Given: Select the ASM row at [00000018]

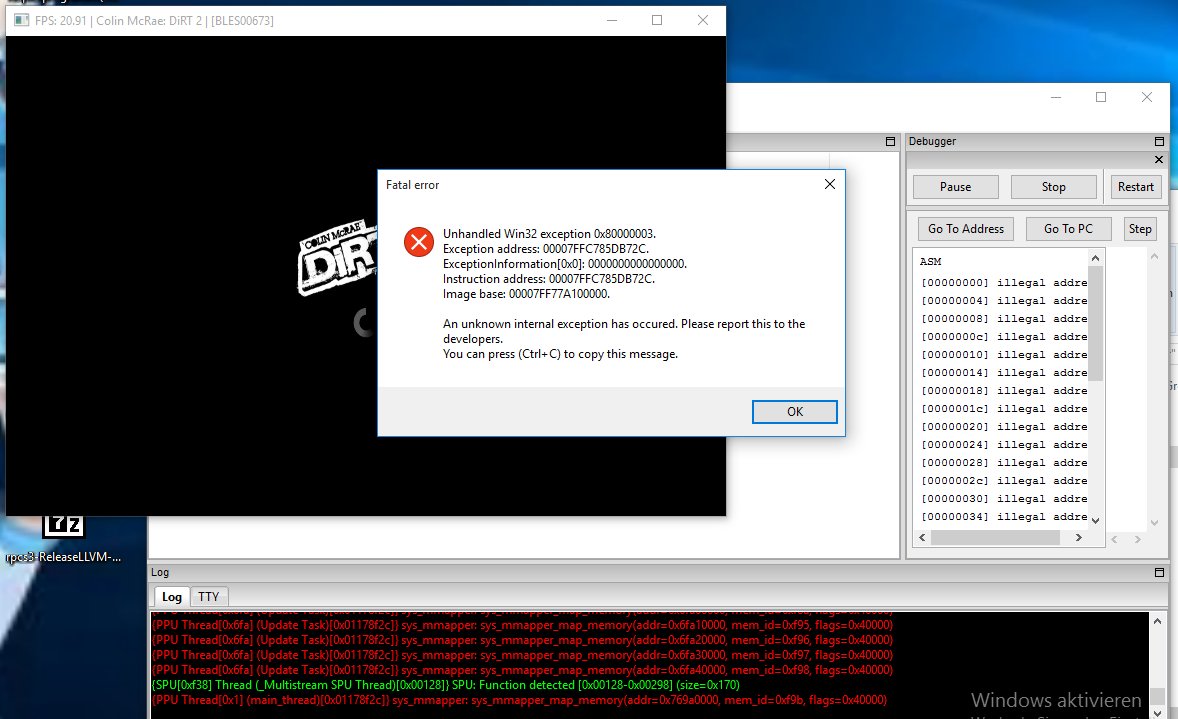Looking at the screenshot, I should point(1004,391).
